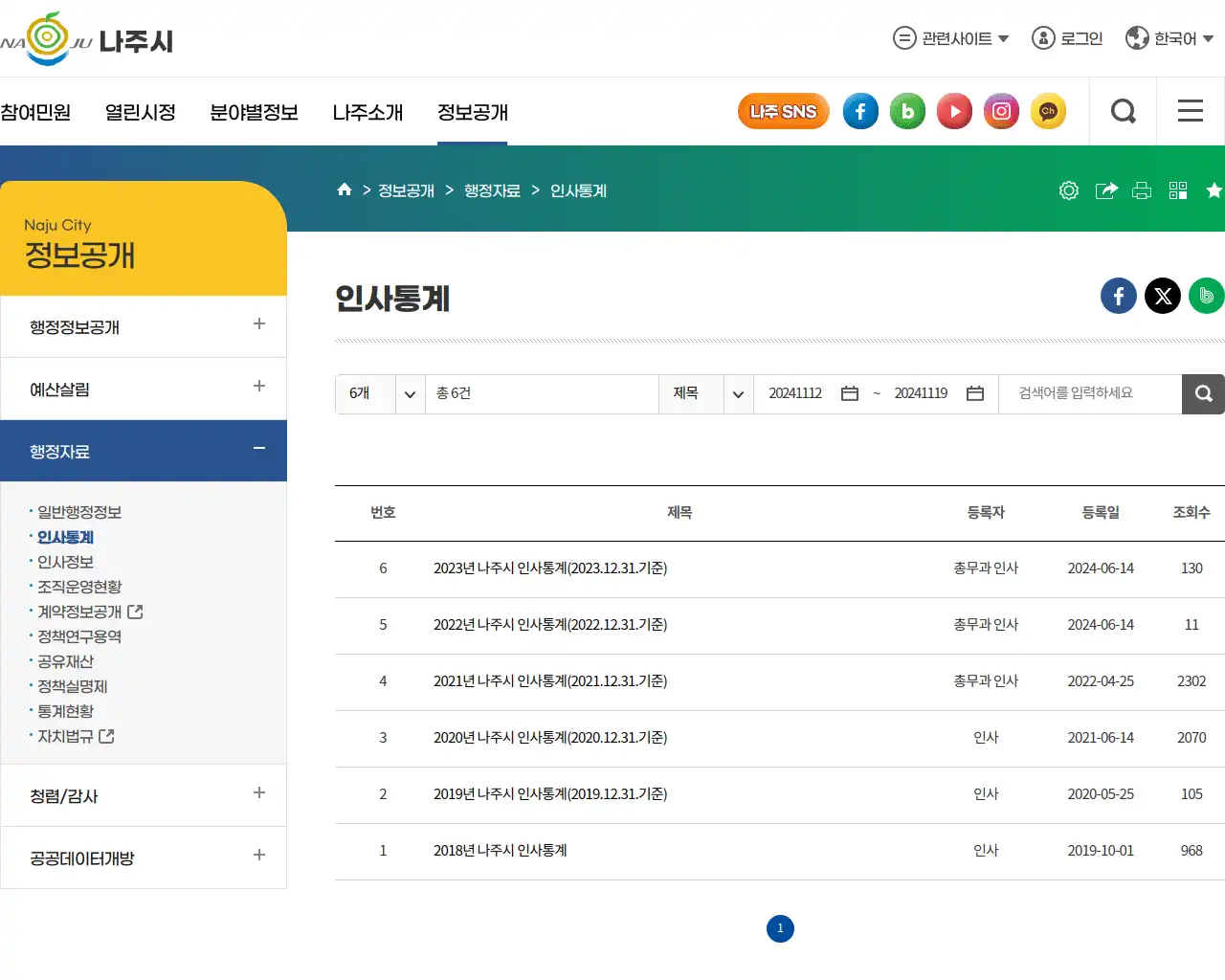Open KakaoTalk channel icon in header
Viewport: 1225px width, 980px height.
click(x=1048, y=112)
